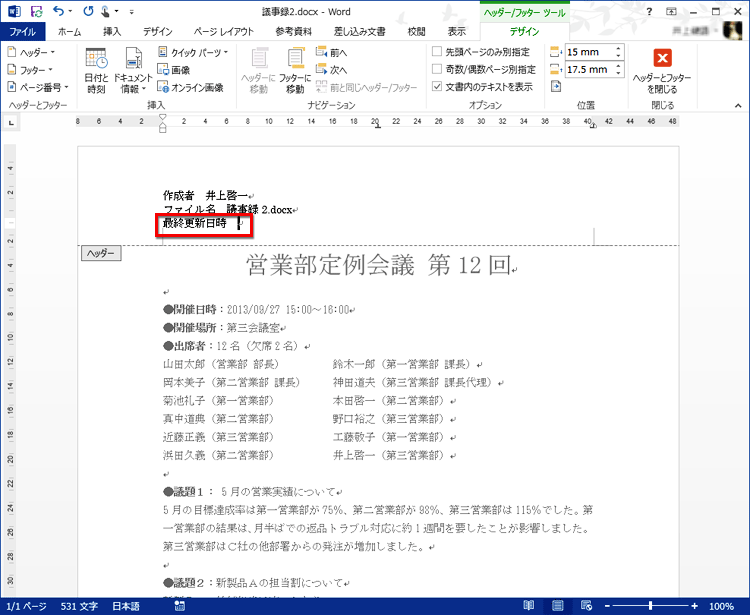Screen dimensions: 750x615
Task: Click the Redo icon in title bar
Action: [x=88, y=11]
